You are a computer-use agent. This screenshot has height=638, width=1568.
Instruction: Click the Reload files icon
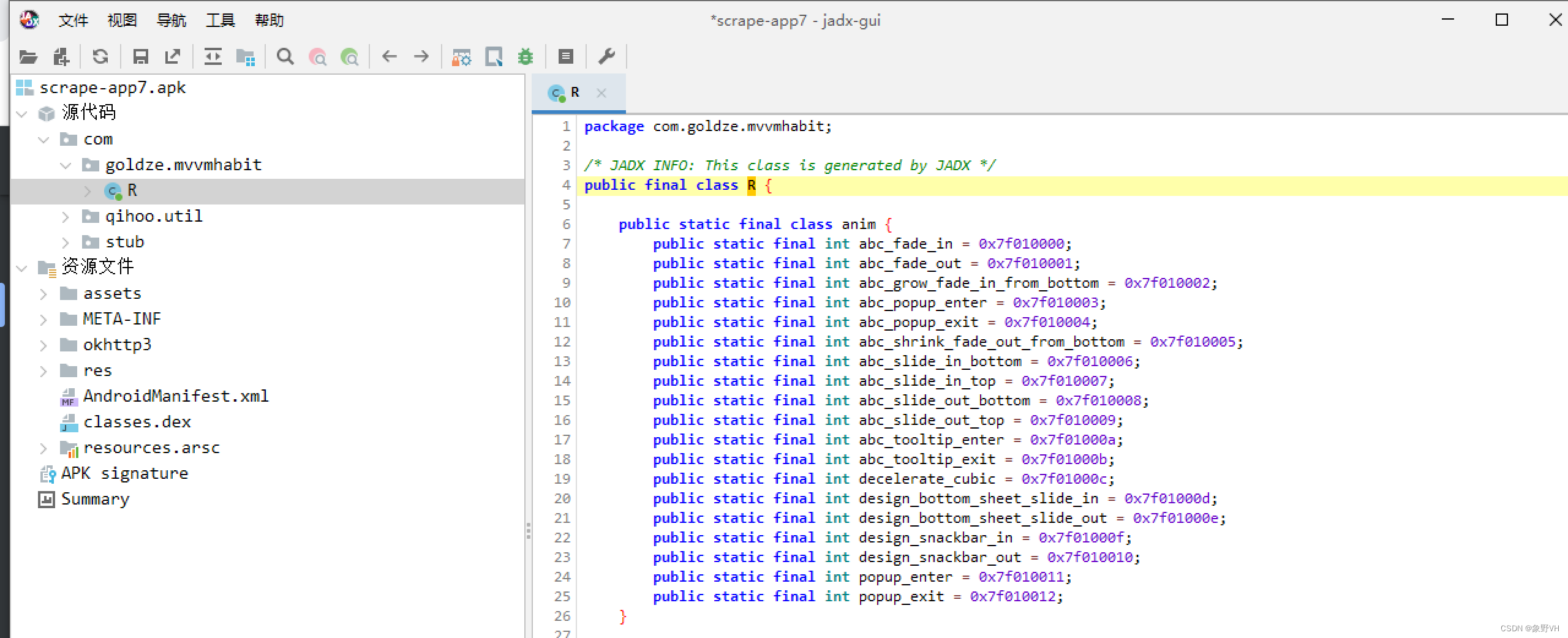point(100,57)
